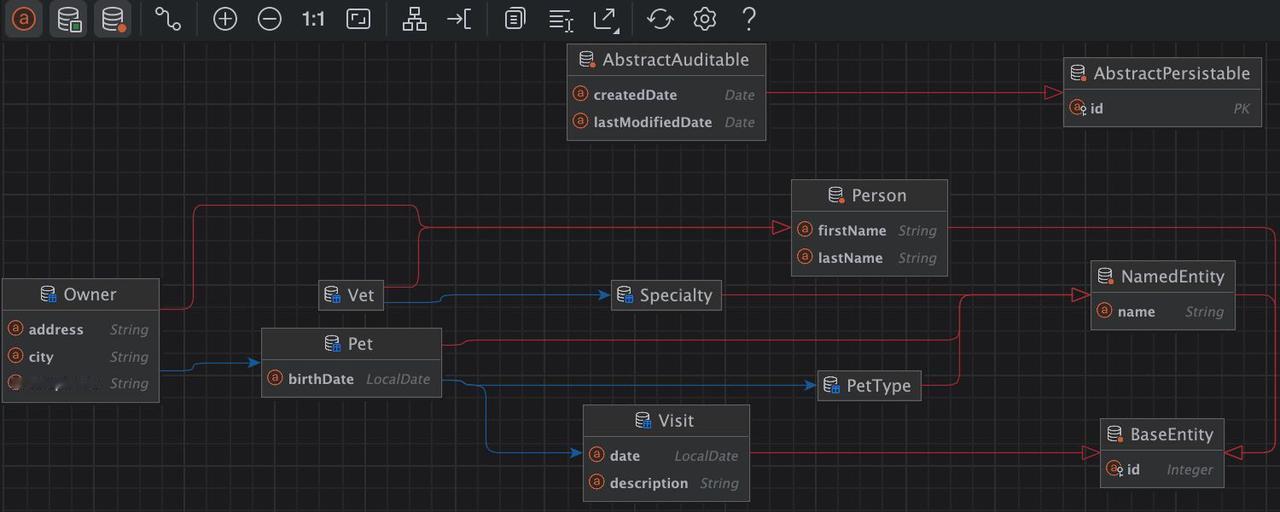The width and height of the screenshot is (1280, 512).
Task: Click the lastModifiedDate attribute row
Action: [666, 122]
